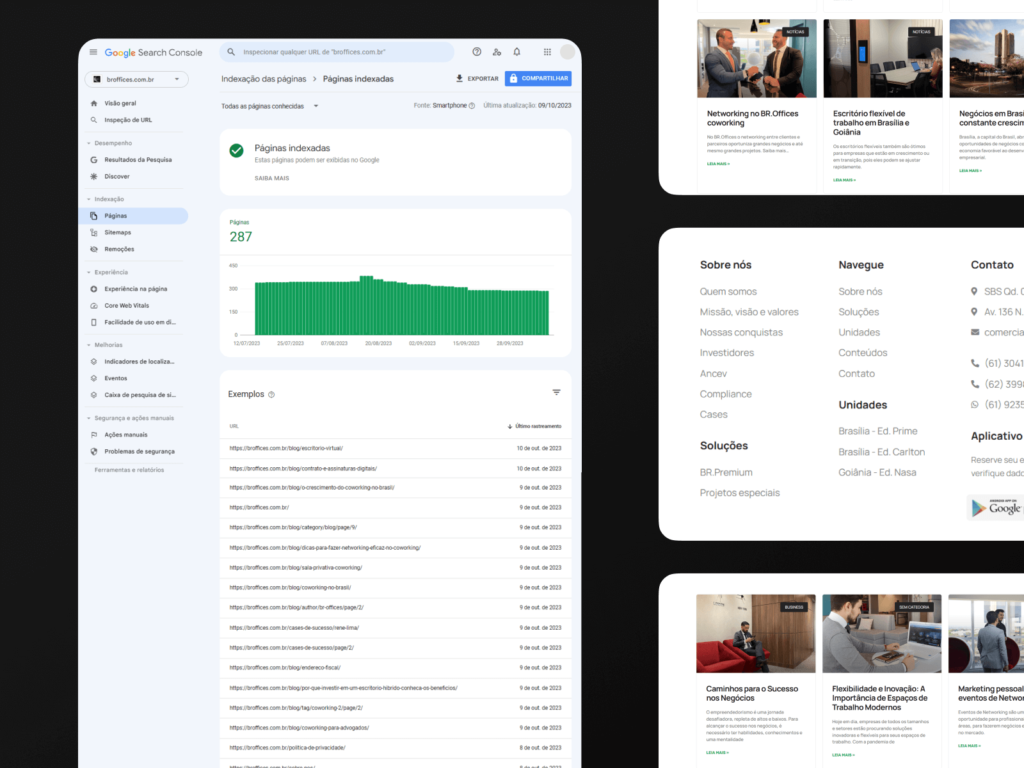Open Flexibilidade e Inovação article title

880,698
